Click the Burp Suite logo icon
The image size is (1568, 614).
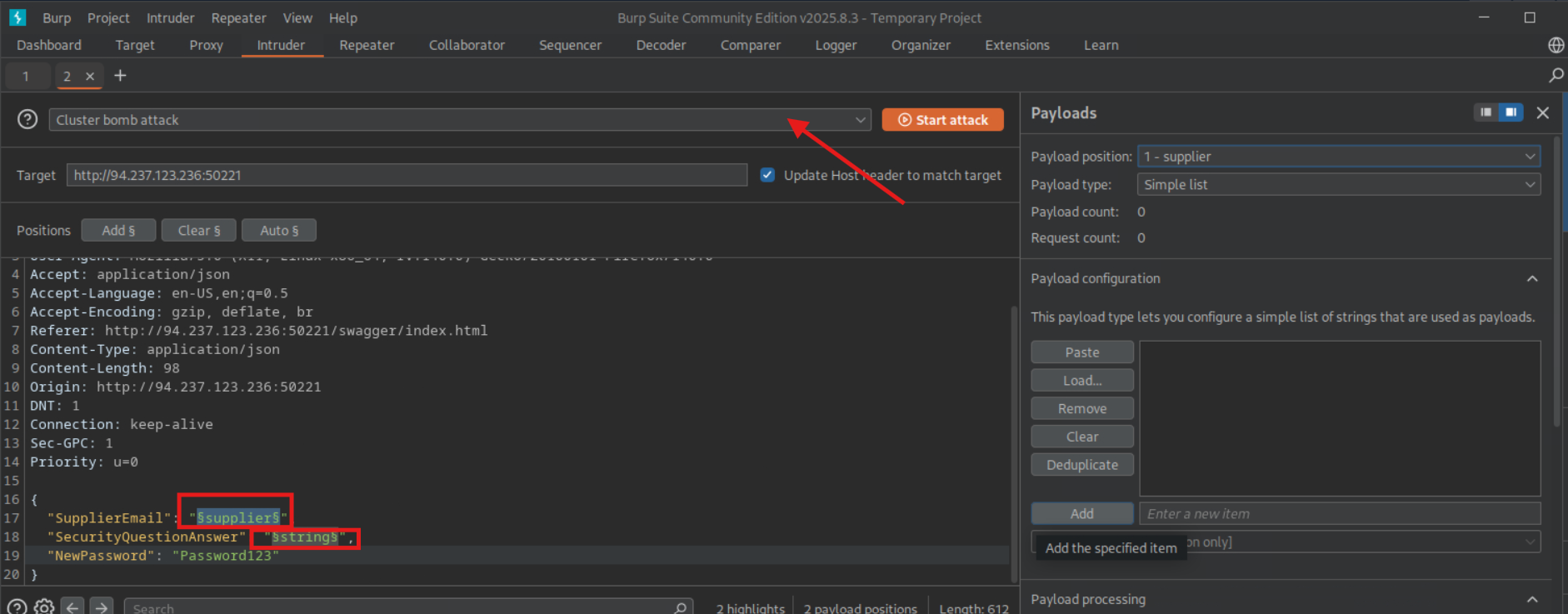pyautogui.click(x=17, y=17)
